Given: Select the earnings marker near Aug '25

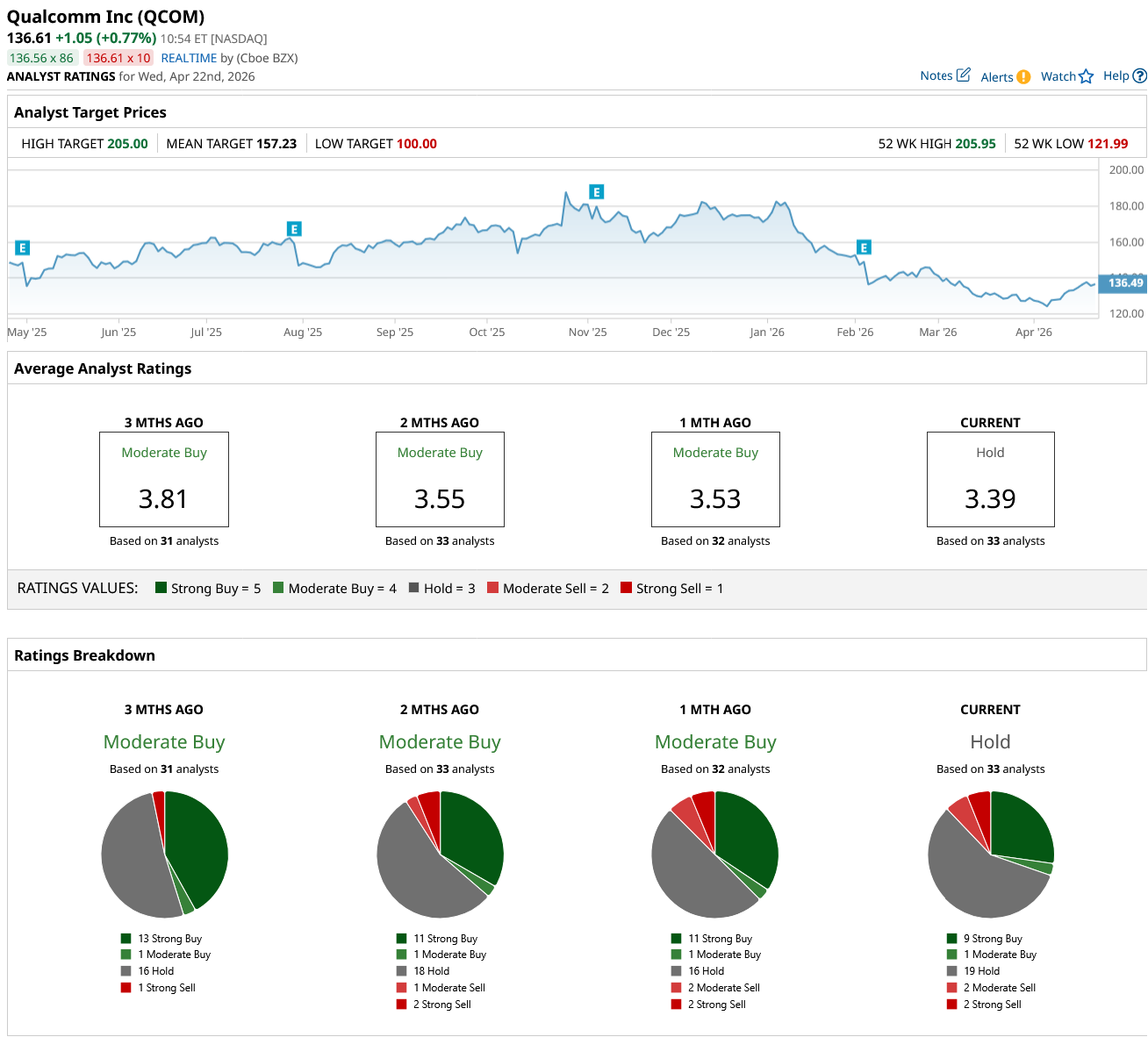Looking at the screenshot, I should pos(294,229).
